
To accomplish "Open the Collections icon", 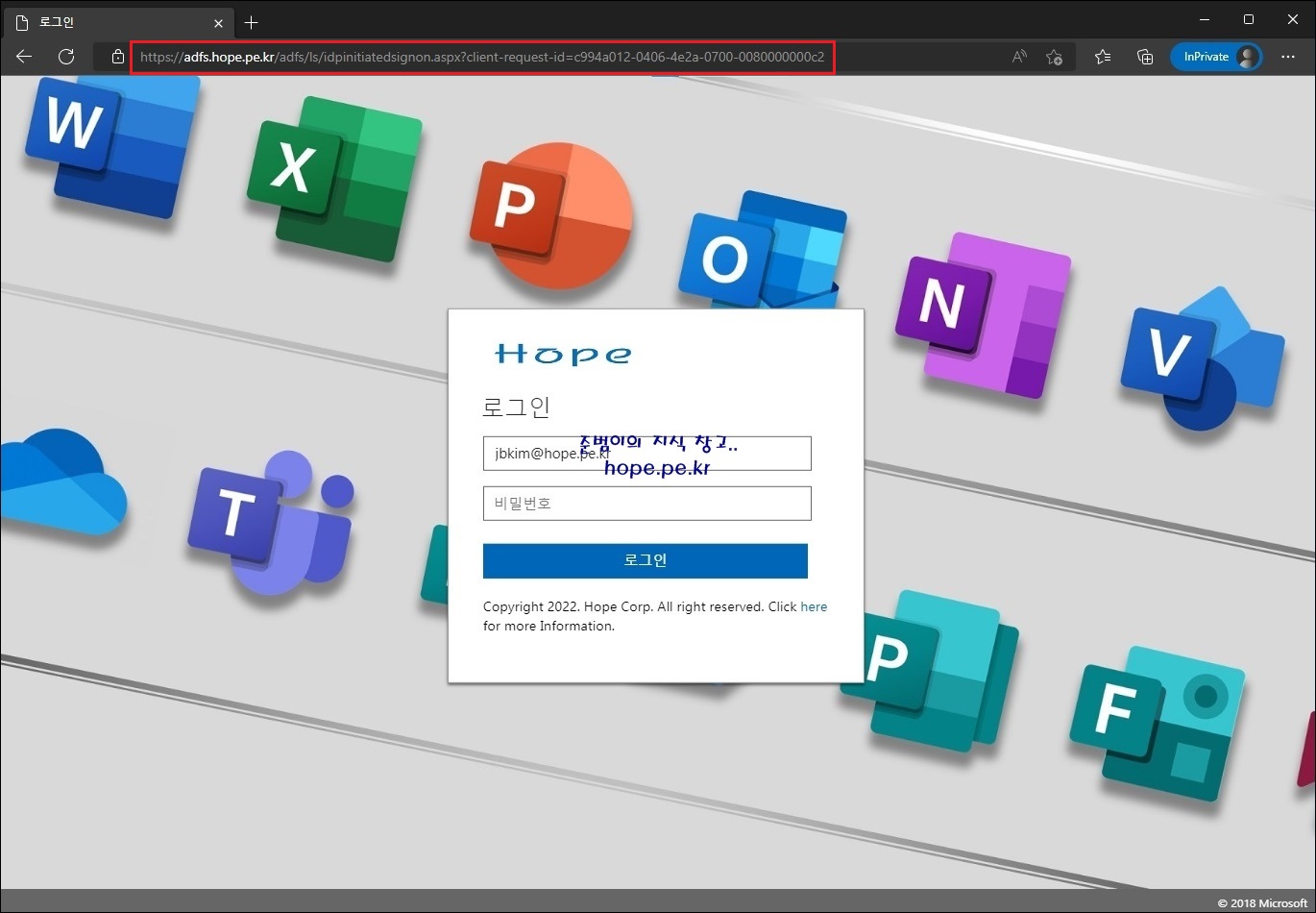I will [x=1145, y=57].
